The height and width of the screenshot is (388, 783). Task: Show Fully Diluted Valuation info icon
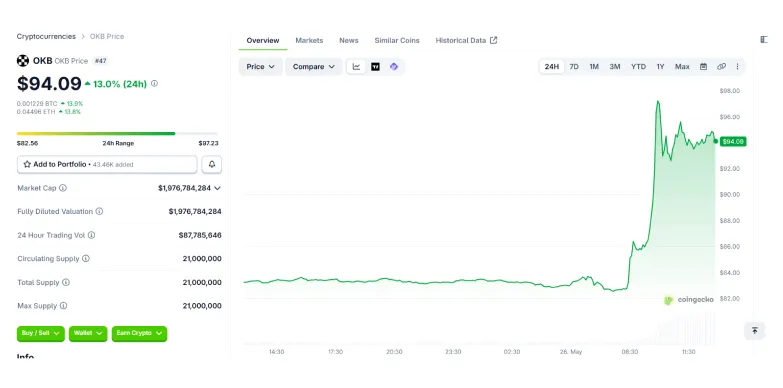(x=99, y=211)
